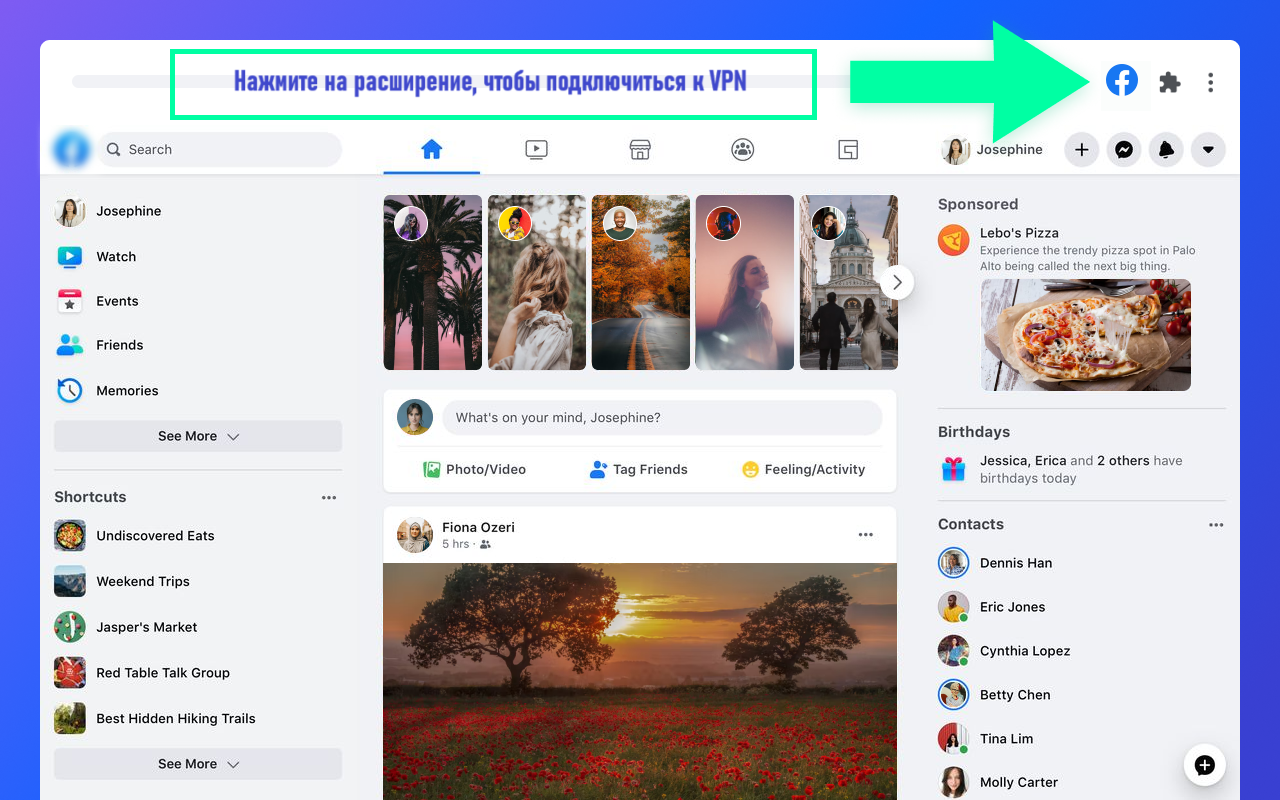The height and width of the screenshot is (800, 1280).
Task: Click the next stories arrow
Action: pos(896,282)
